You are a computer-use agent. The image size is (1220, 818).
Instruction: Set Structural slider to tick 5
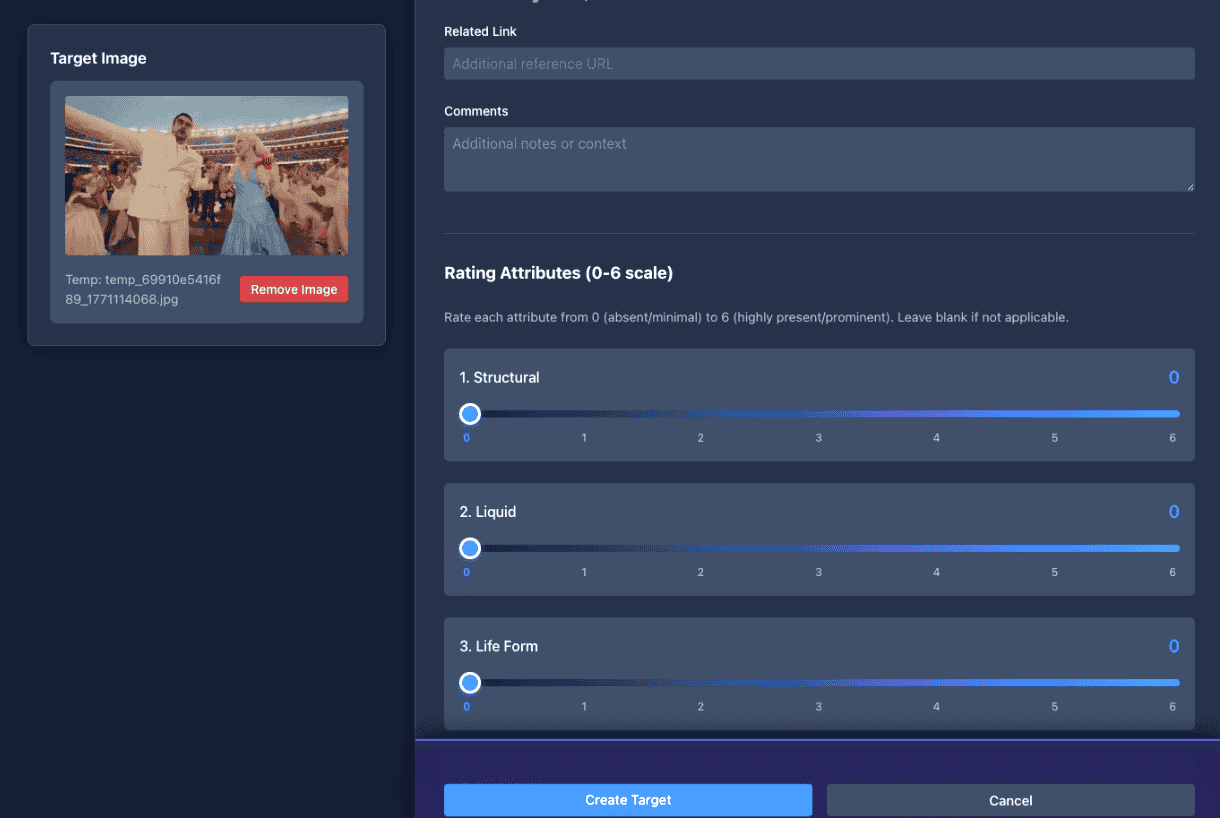1053,414
